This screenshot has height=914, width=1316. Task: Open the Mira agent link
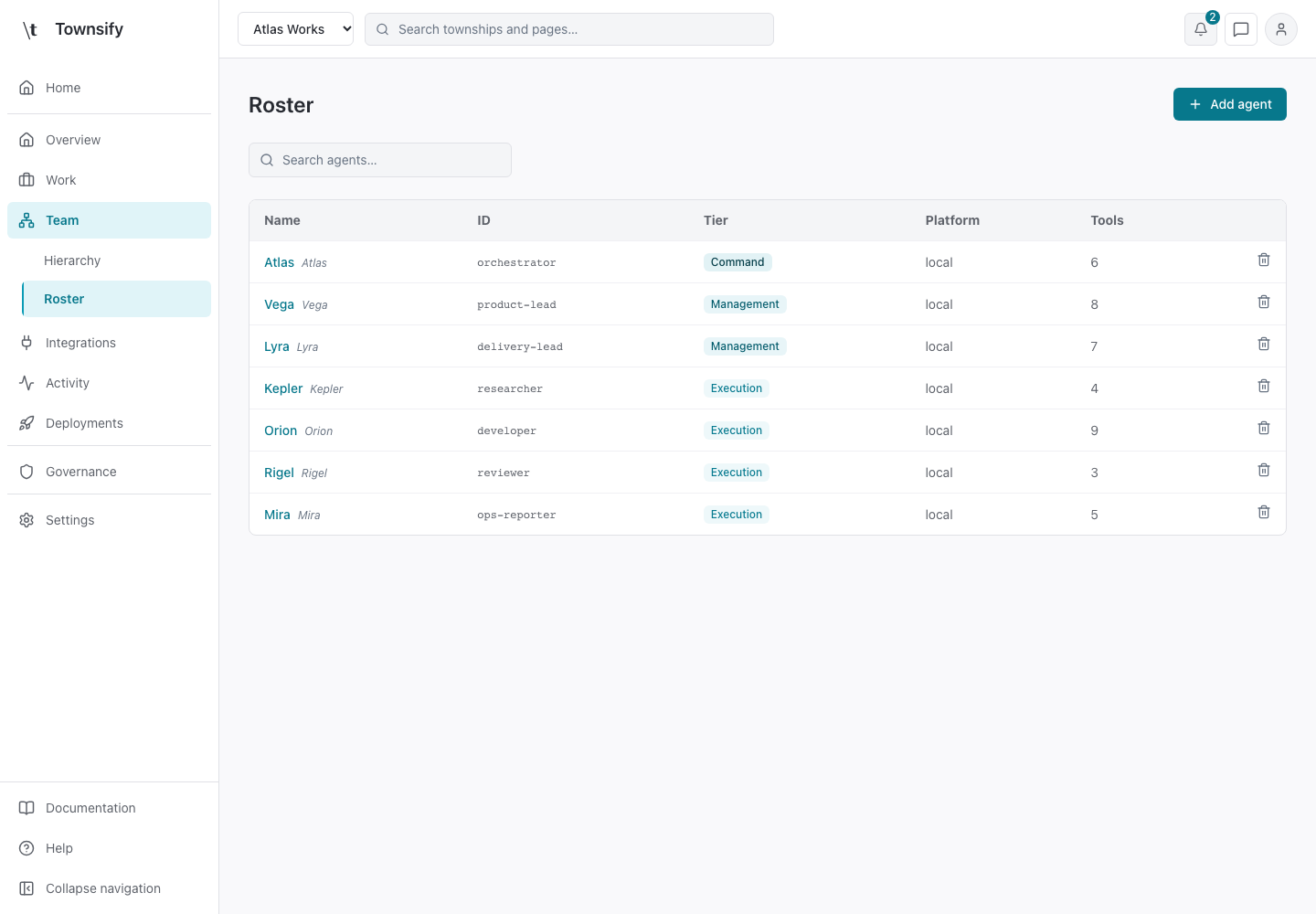click(277, 515)
